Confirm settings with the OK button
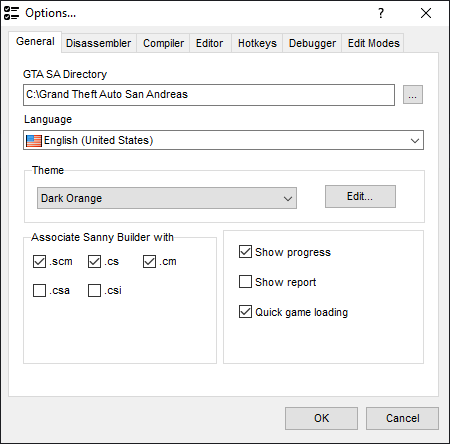The image size is (450, 444). pyautogui.click(x=321, y=418)
